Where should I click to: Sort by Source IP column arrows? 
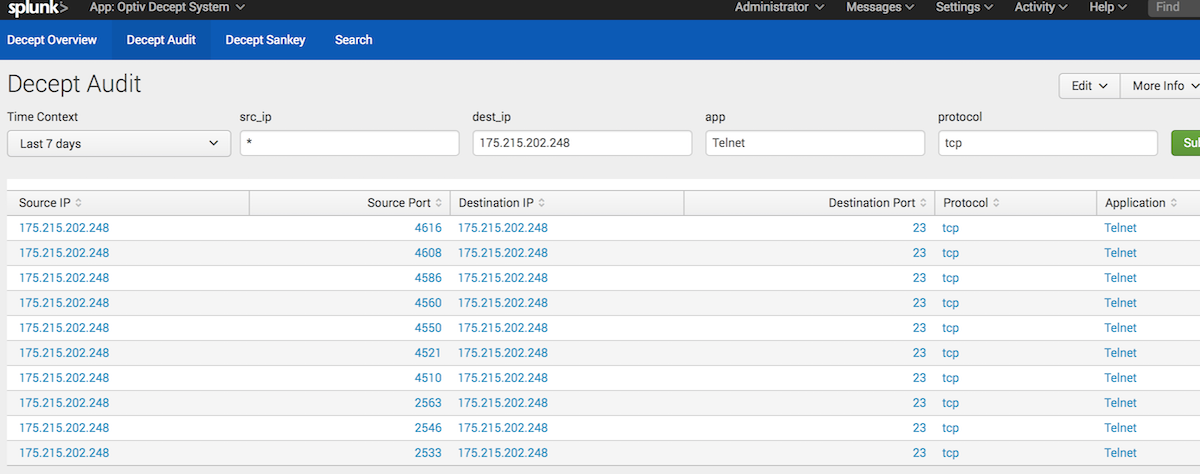pyautogui.click(x=78, y=203)
